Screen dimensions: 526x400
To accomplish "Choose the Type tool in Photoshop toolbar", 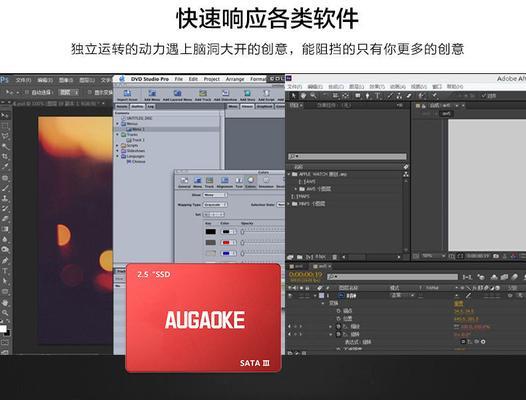I will [x=5, y=271].
